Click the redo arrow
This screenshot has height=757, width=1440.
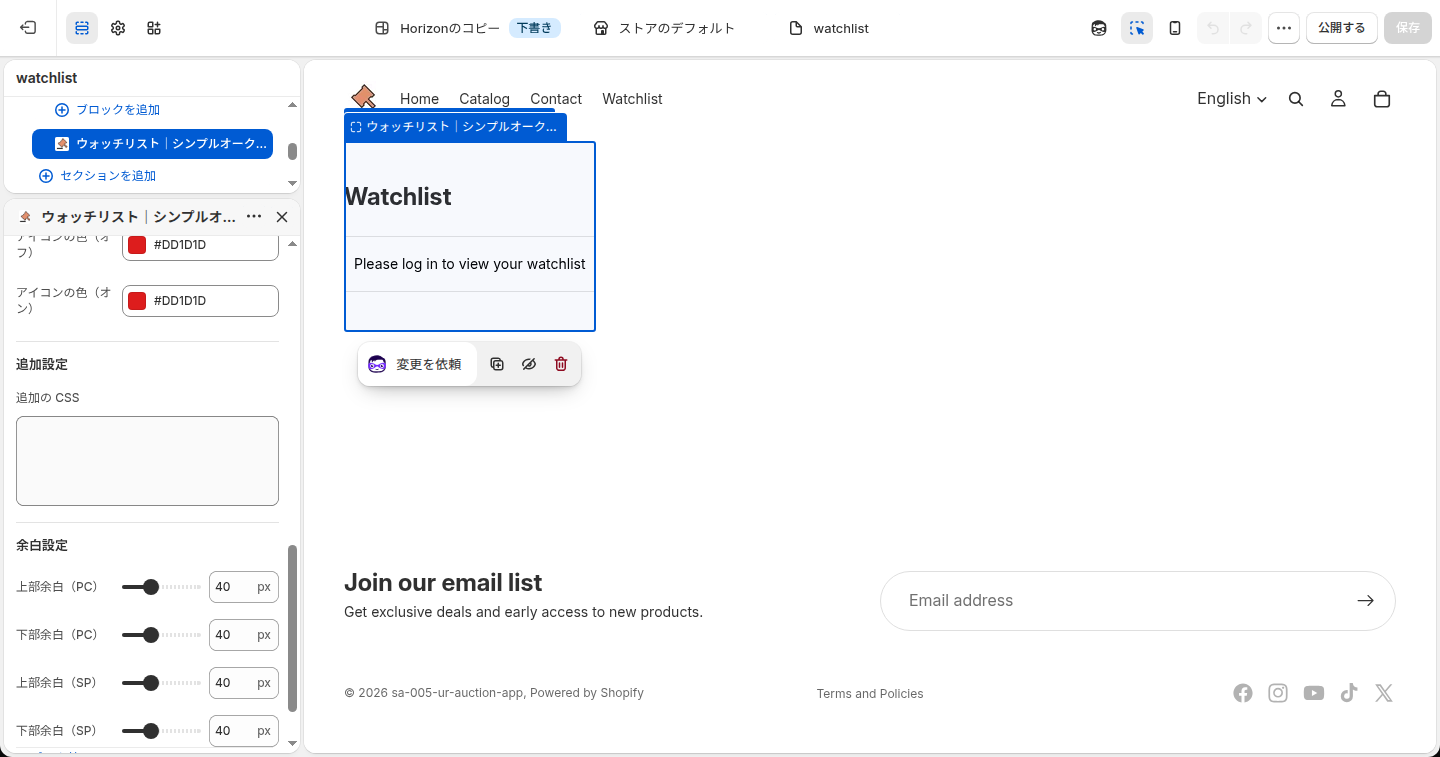tap(1246, 28)
